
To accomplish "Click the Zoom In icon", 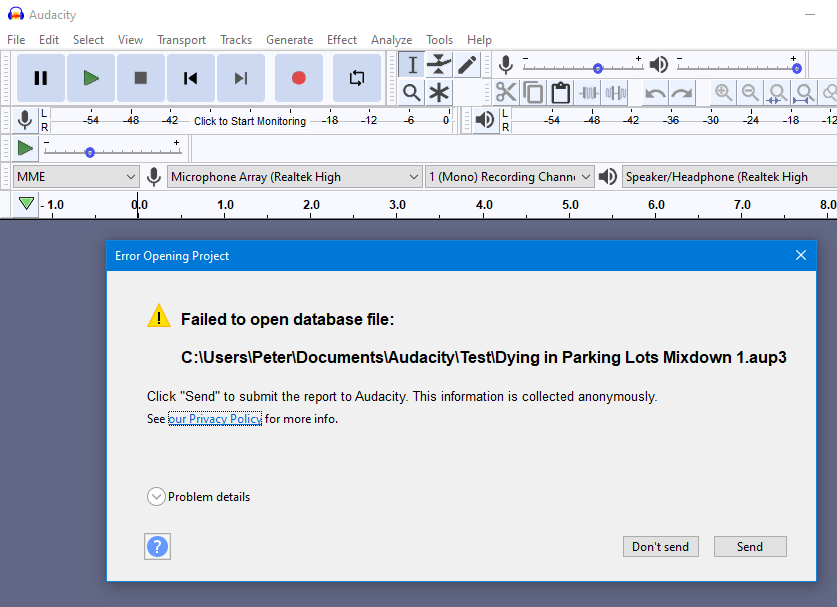I will click(723, 93).
